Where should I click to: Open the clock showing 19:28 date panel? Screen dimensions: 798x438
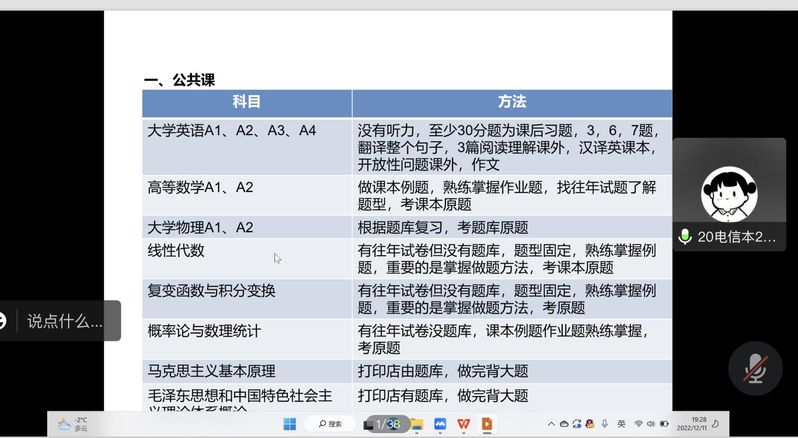(698, 424)
